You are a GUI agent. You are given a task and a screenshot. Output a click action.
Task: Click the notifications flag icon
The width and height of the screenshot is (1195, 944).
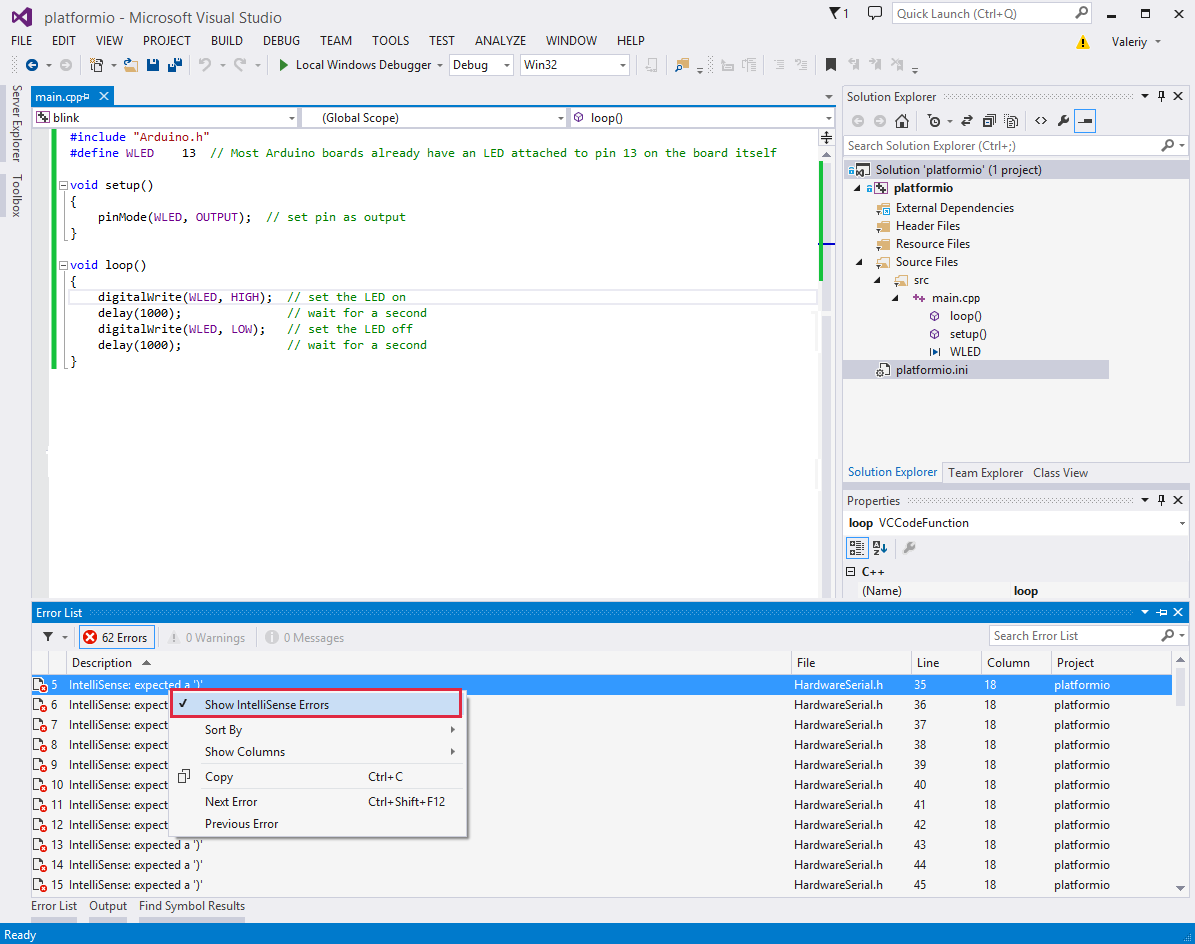coord(838,13)
